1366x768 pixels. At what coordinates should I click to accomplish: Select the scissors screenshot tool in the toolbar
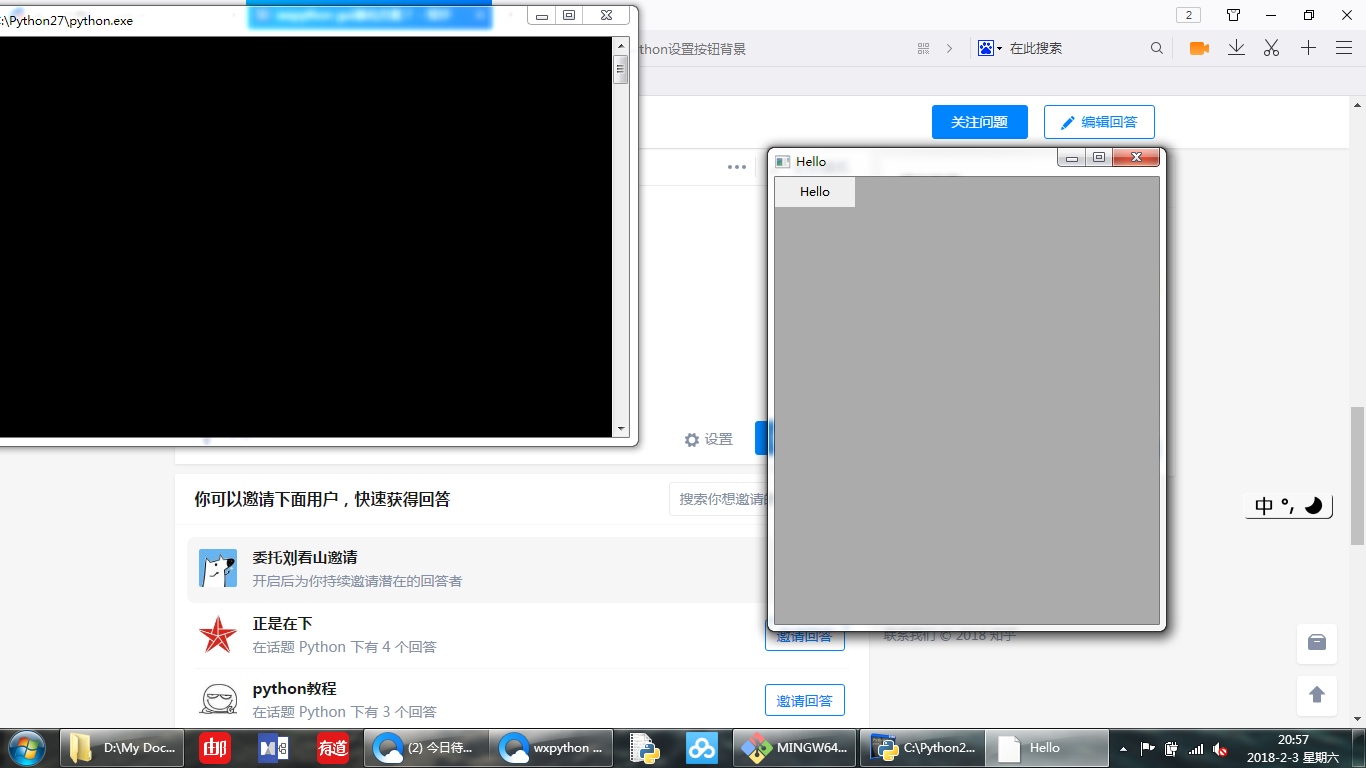[1271, 47]
